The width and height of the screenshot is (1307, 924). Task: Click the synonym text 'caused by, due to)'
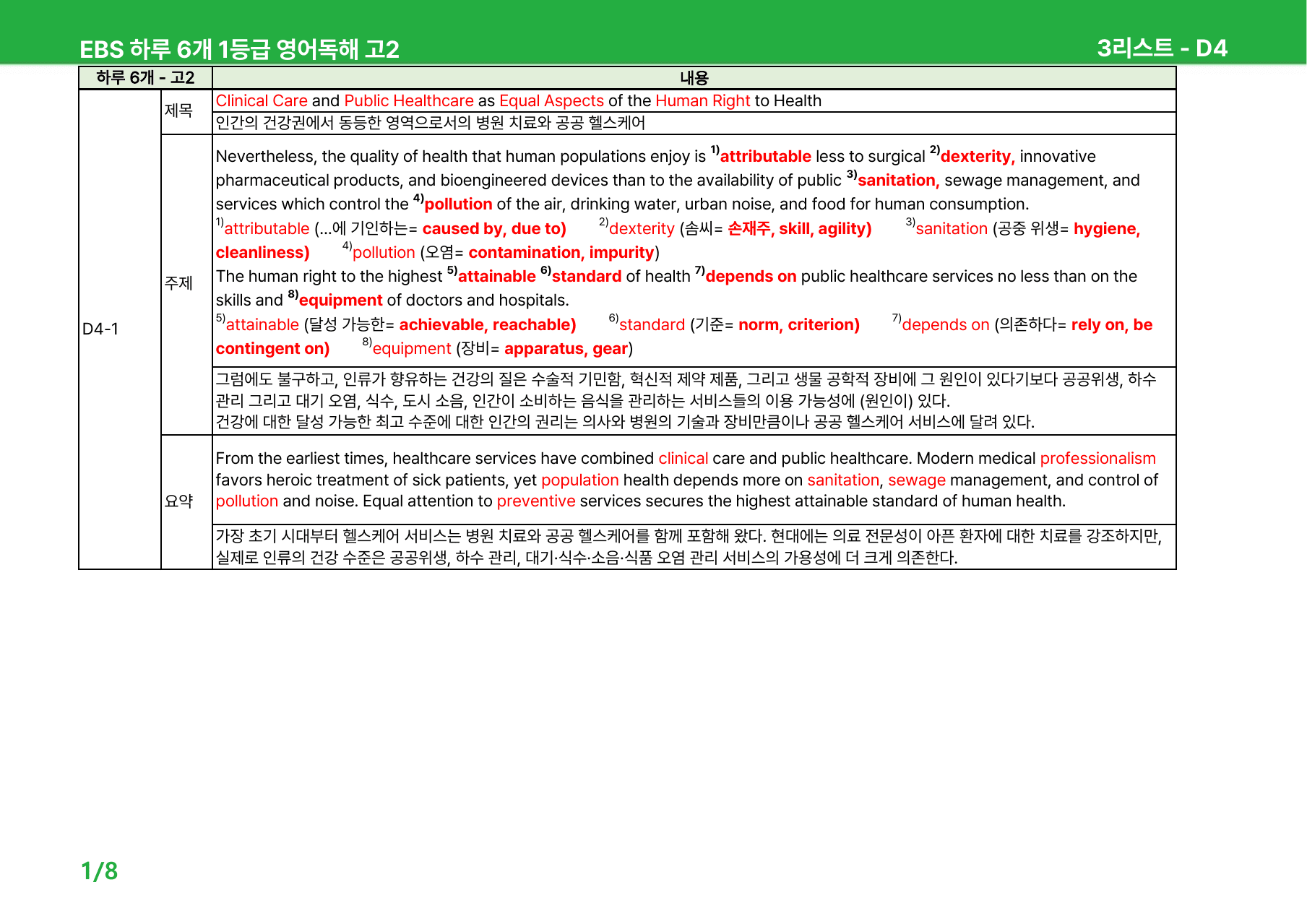tap(494, 228)
